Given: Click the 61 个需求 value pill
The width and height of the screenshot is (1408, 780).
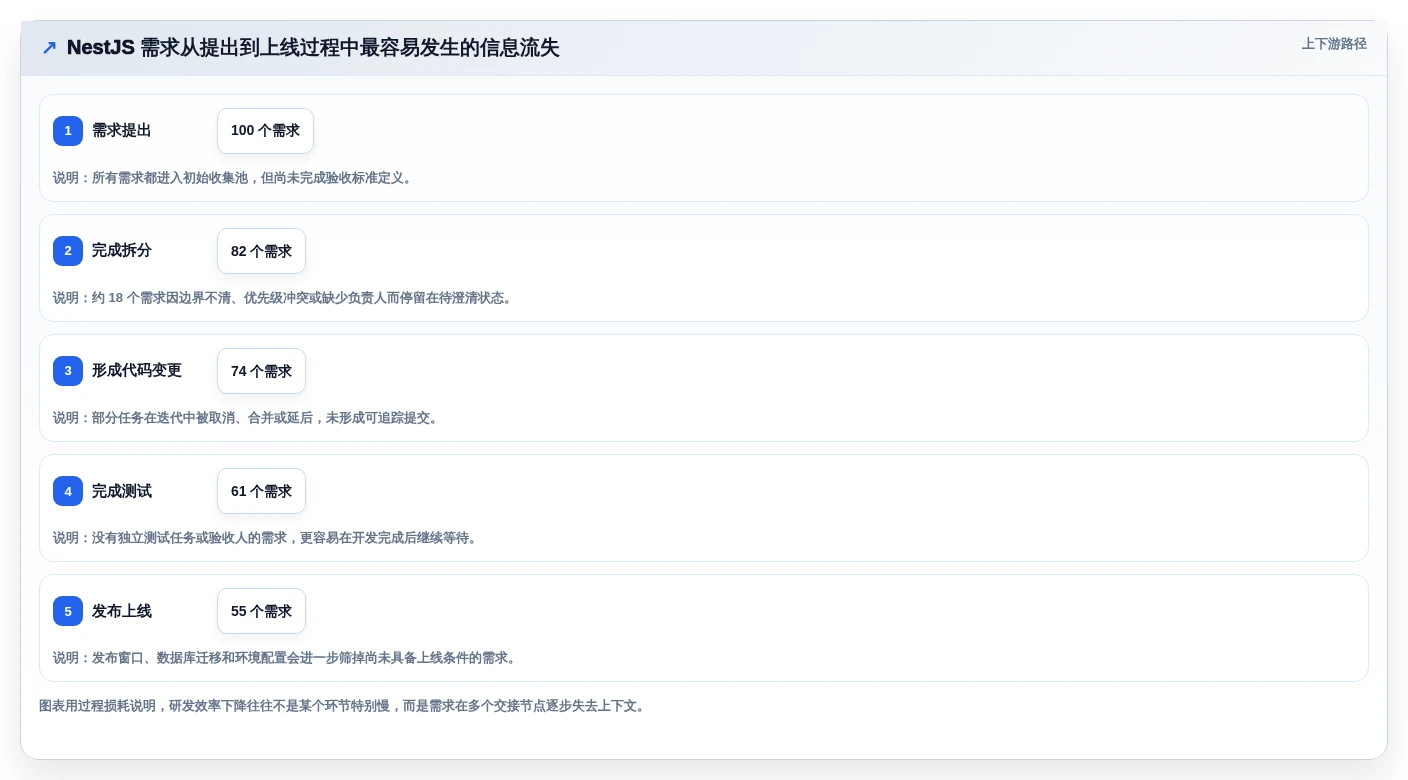Looking at the screenshot, I should 261,491.
